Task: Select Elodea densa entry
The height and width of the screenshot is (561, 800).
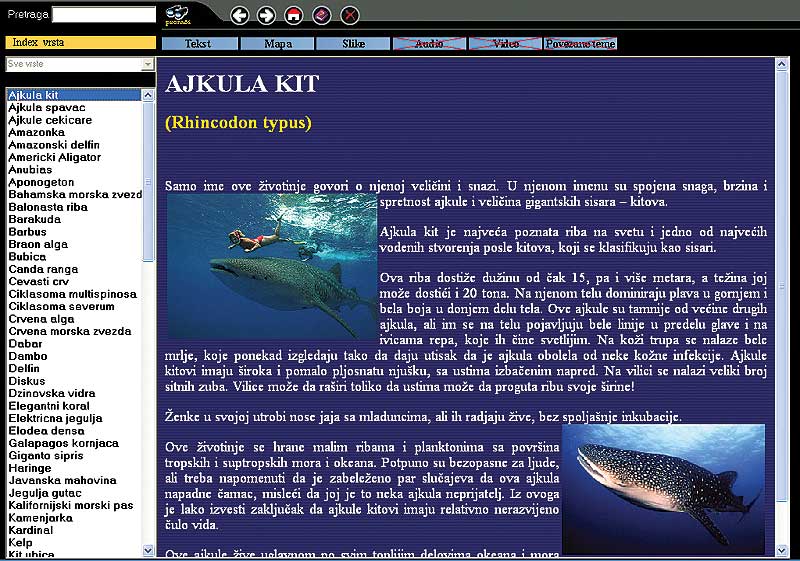Action: pyautogui.click(x=74, y=430)
